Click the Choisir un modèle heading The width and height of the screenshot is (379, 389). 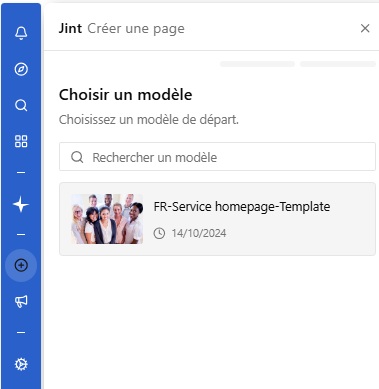[126, 95]
